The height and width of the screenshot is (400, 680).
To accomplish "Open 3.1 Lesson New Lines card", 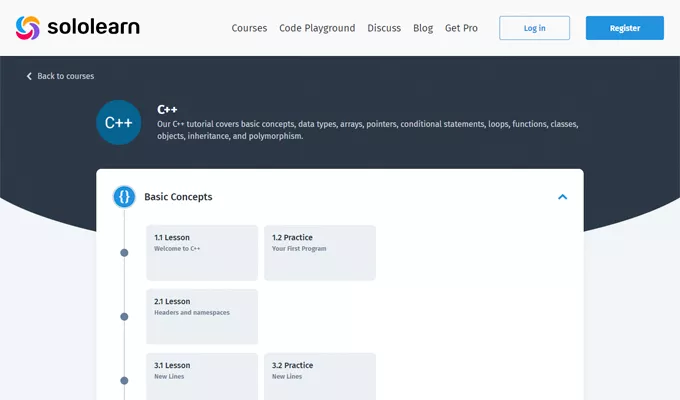I will pyautogui.click(x=202, y=377).
